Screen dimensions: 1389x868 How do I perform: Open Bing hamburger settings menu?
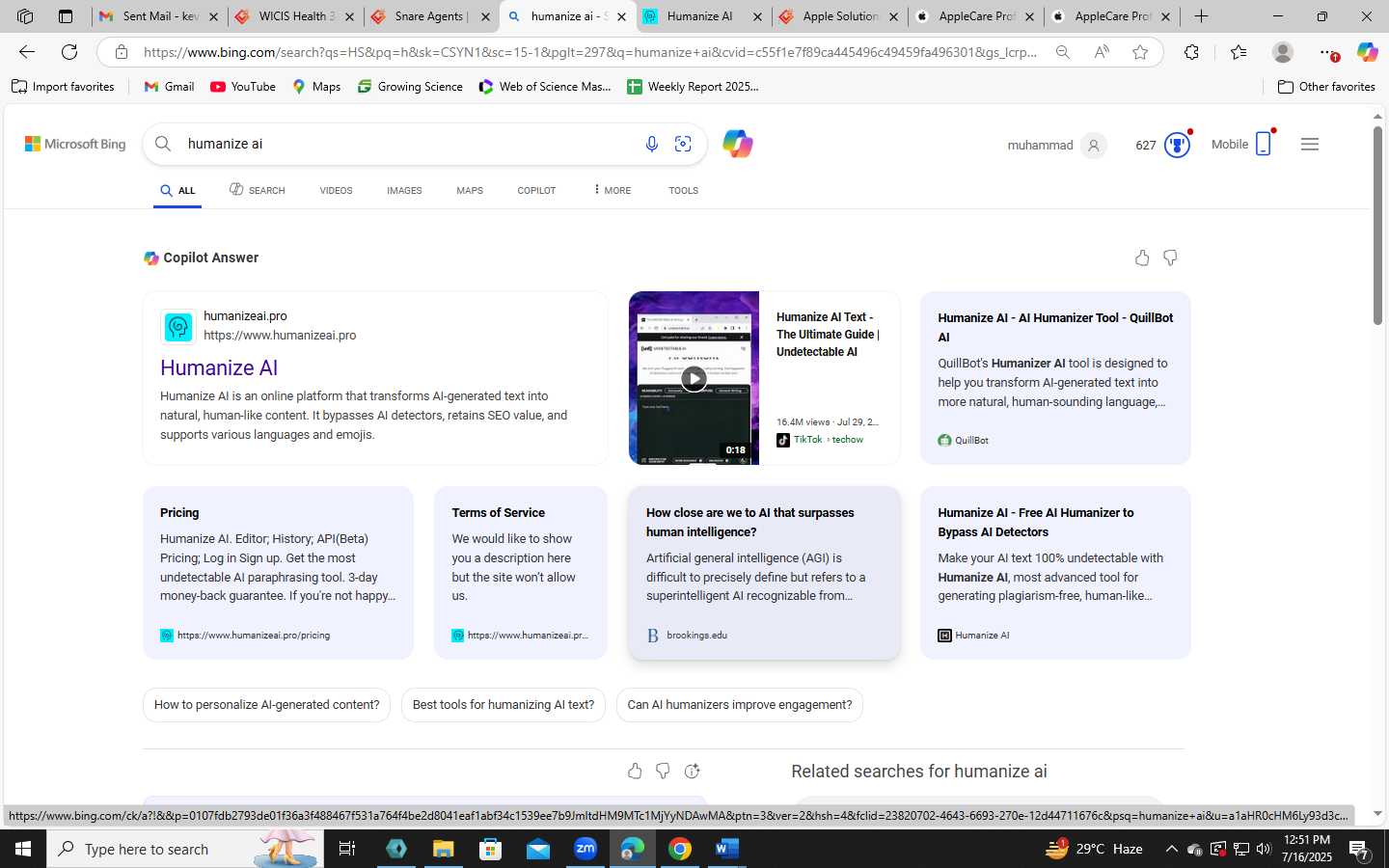click(x=1310, y=144)
